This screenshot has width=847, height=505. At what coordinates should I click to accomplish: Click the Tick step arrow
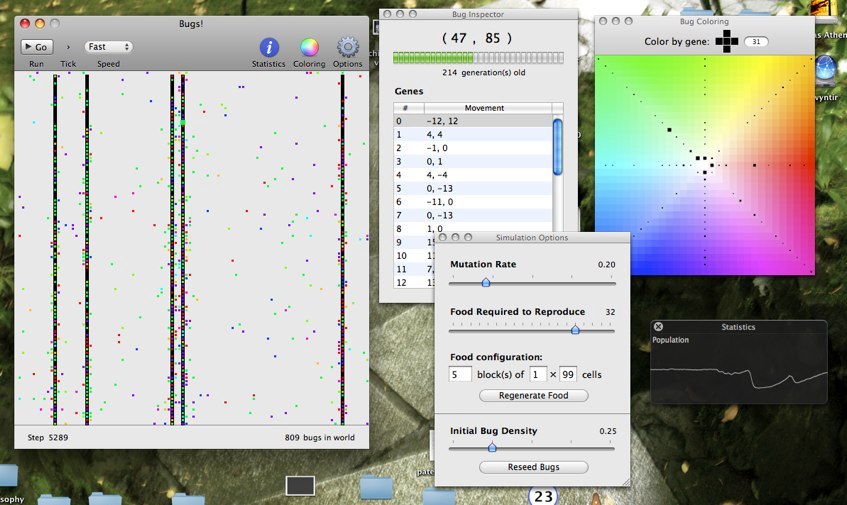tap(68, 47)
